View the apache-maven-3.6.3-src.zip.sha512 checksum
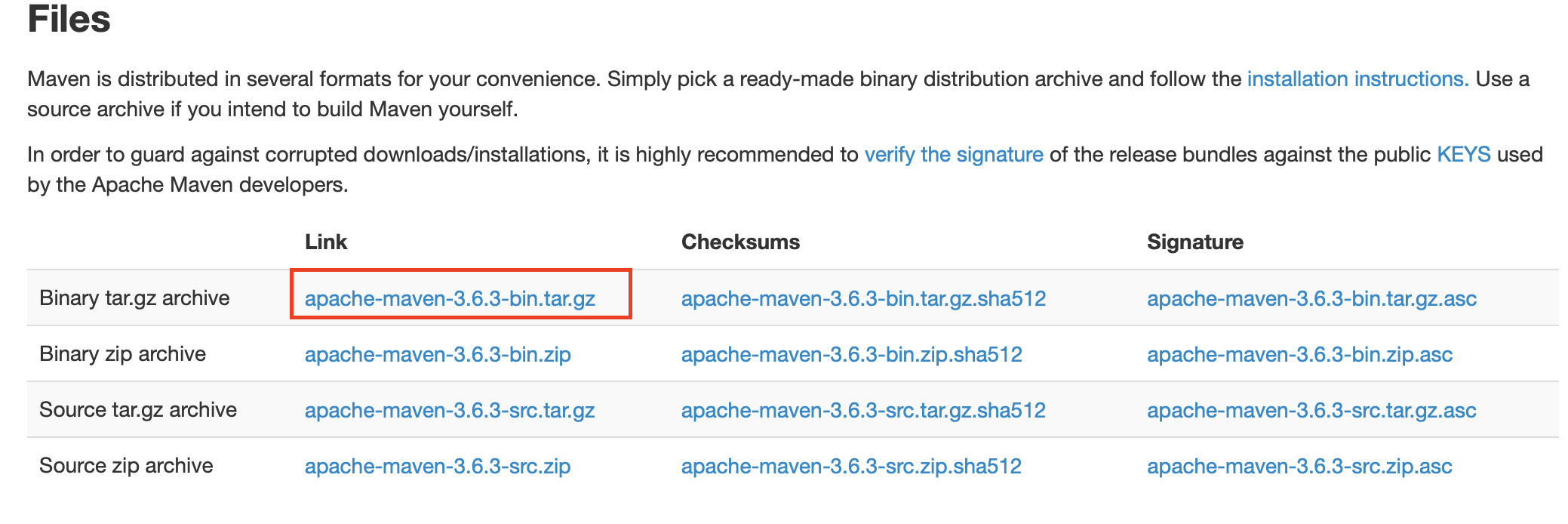This screenshot has height=524, width=1568. point(850,466)
